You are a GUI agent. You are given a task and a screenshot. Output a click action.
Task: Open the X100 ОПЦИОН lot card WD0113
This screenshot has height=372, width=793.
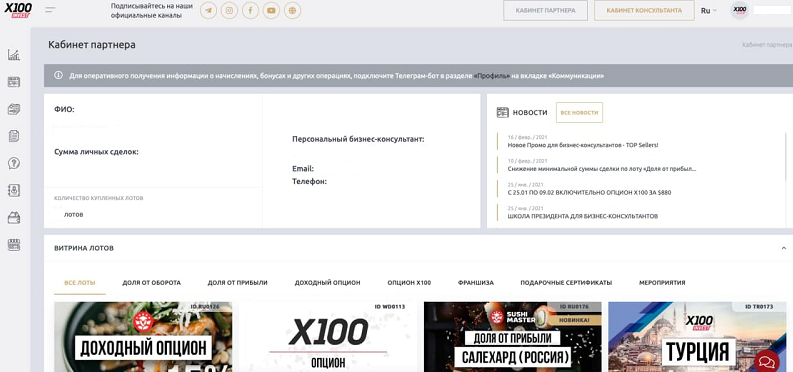click(328, 337)
